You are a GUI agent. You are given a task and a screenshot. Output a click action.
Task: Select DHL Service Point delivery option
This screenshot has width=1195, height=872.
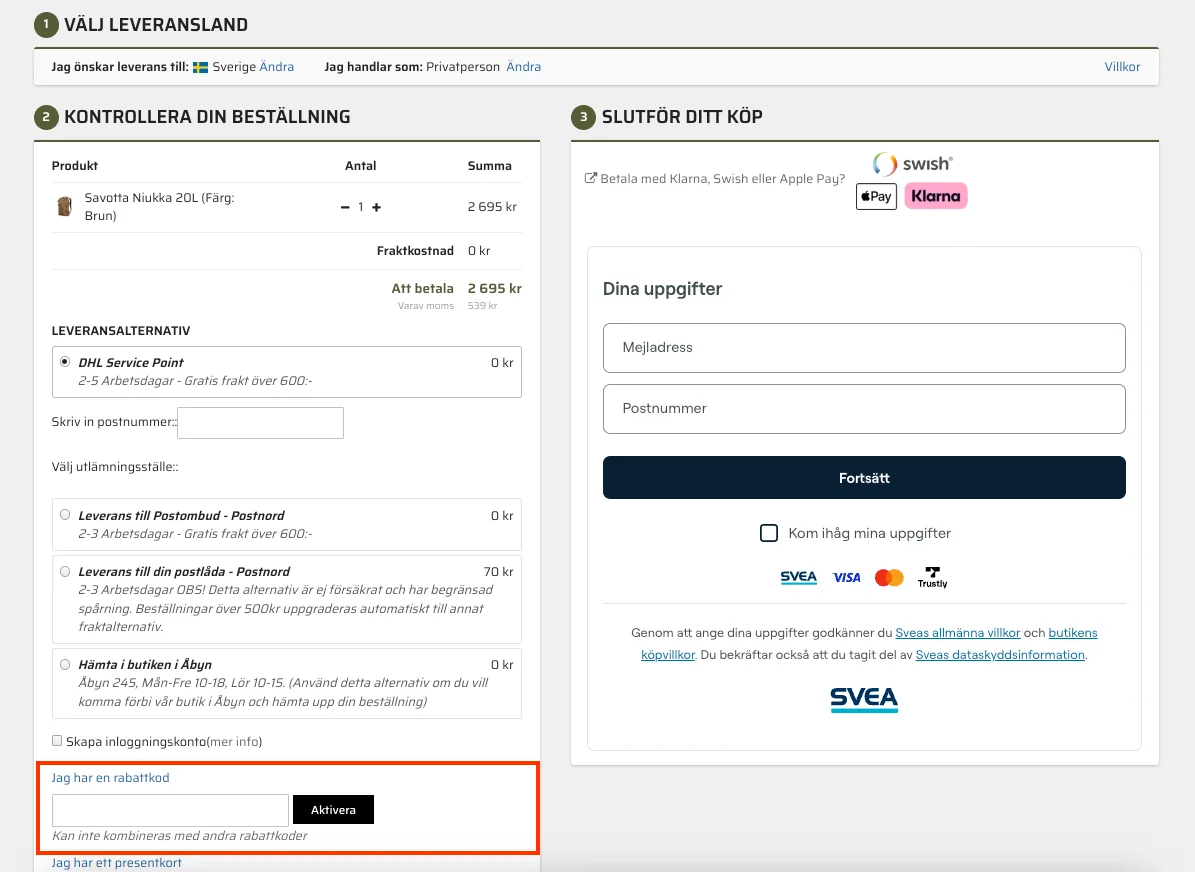point(65,362)
